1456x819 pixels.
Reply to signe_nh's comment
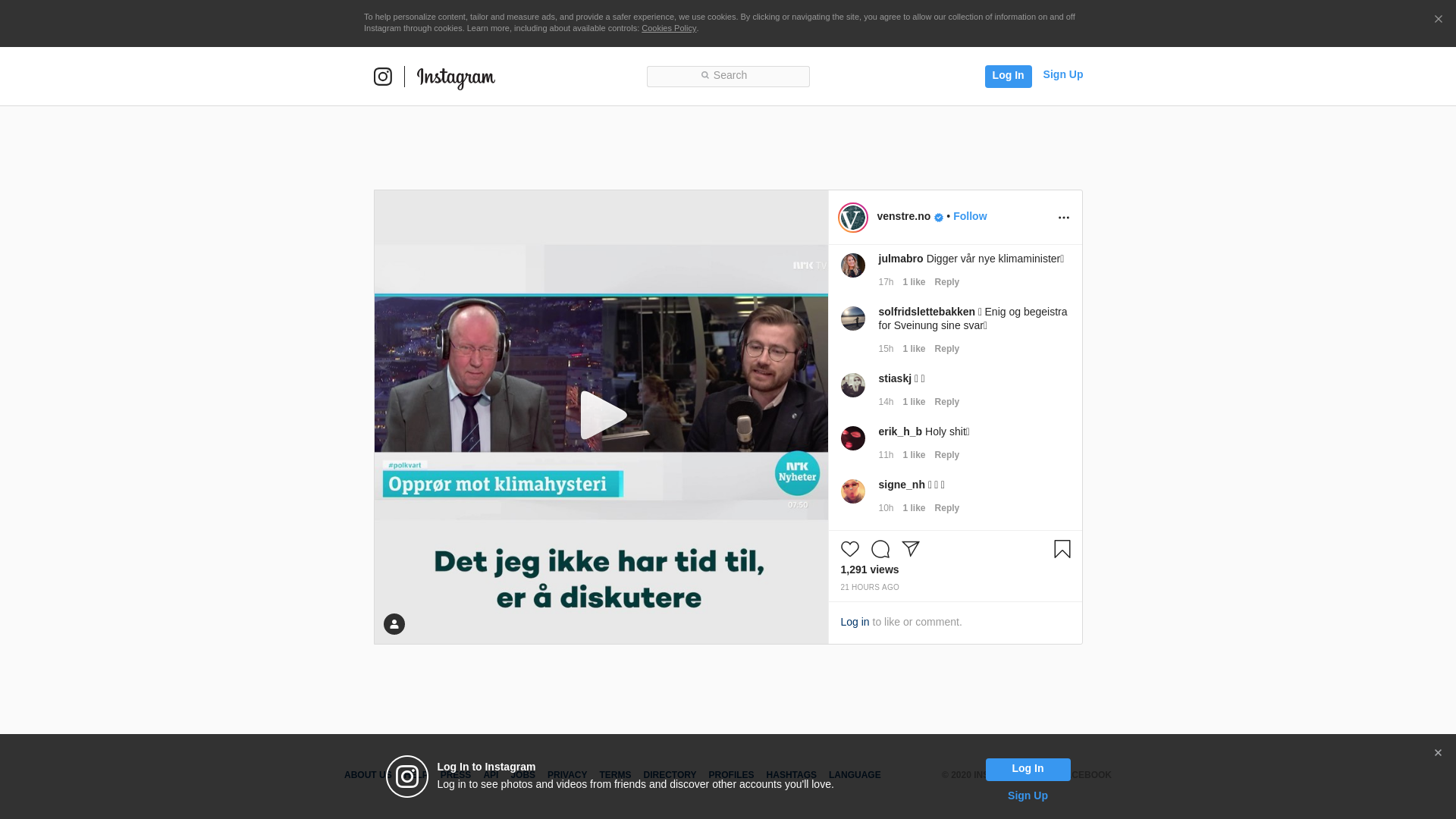pyautogui.click(x=946, y=508)
